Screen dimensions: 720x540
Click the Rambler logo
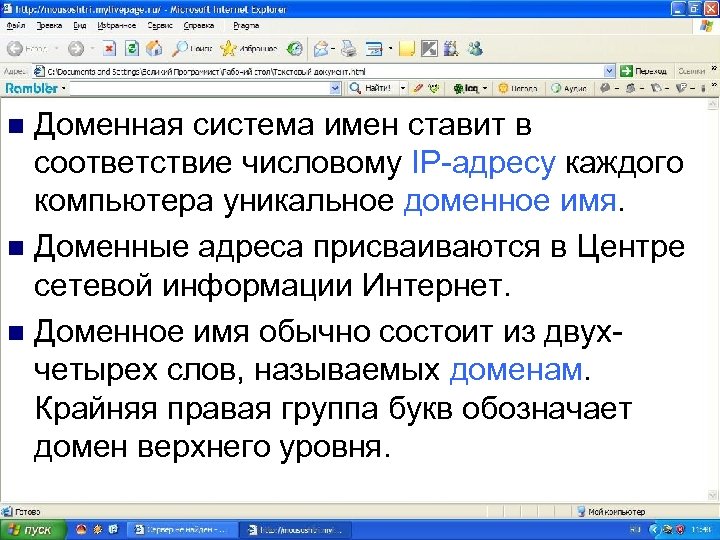pyautogui.click(x=31, y=88)
